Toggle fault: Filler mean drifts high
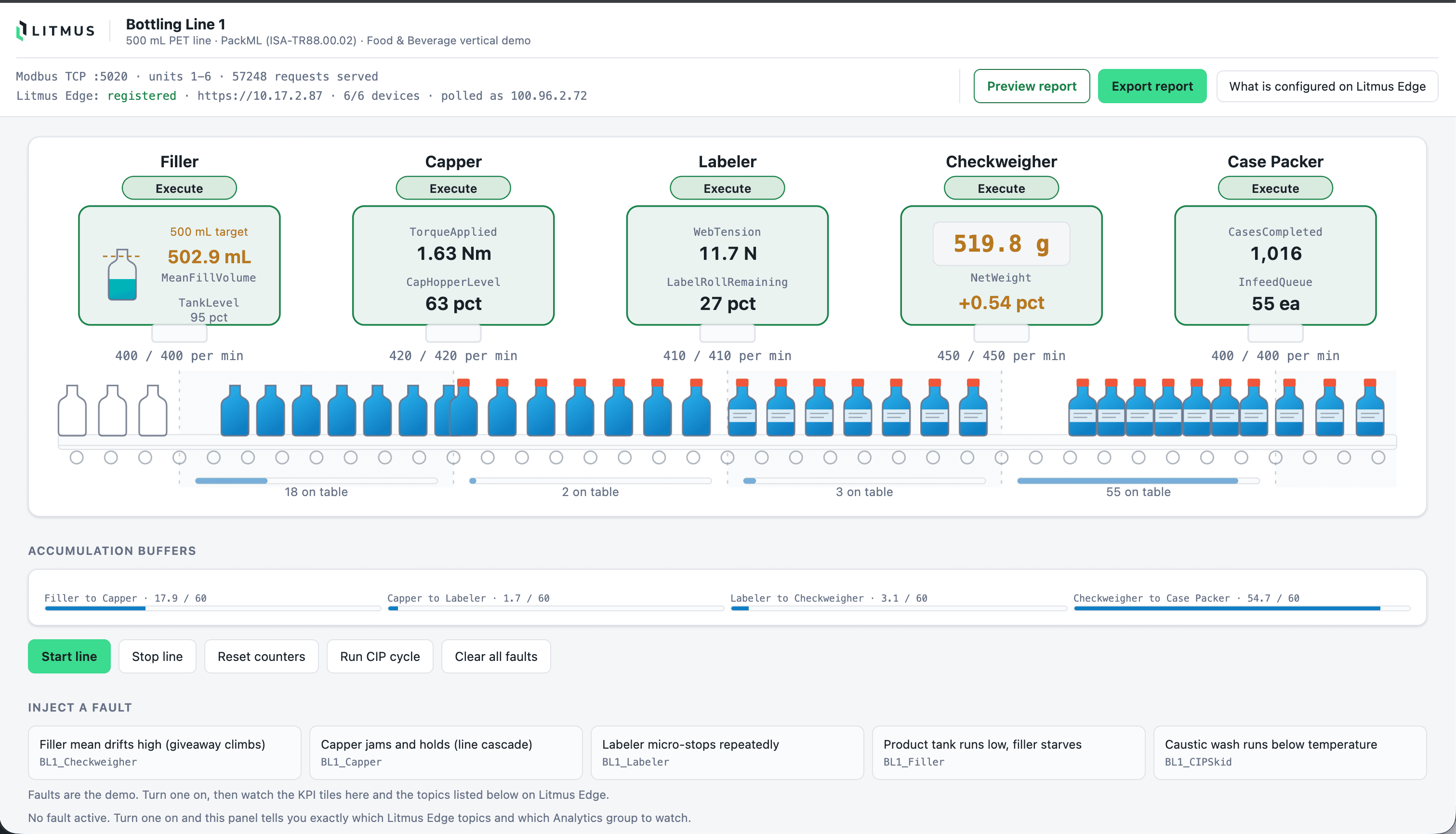Screen dimensions: 1456x834 (165, 753)
